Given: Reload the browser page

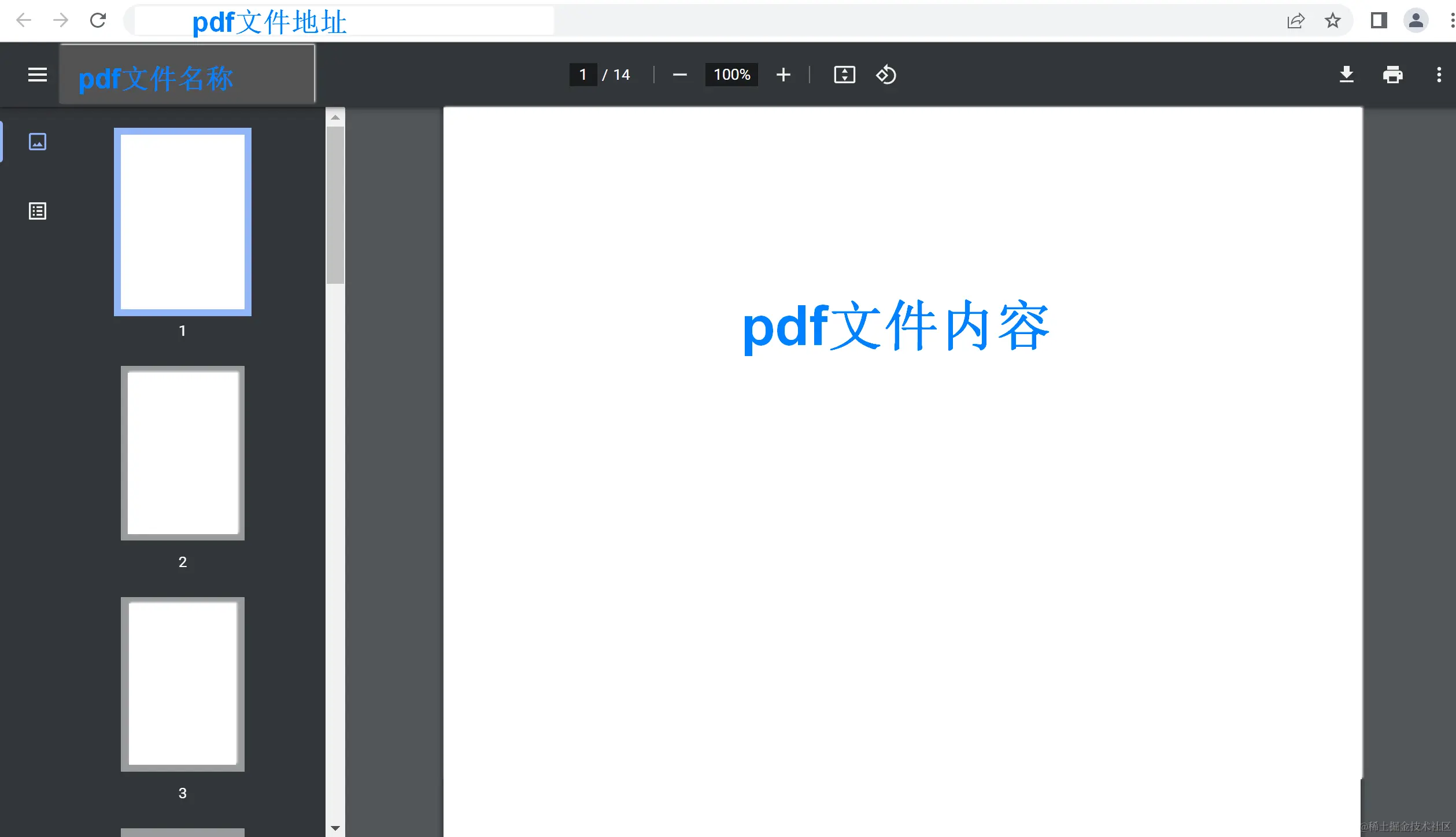Looking at the screenshot, I should (98, 21).
